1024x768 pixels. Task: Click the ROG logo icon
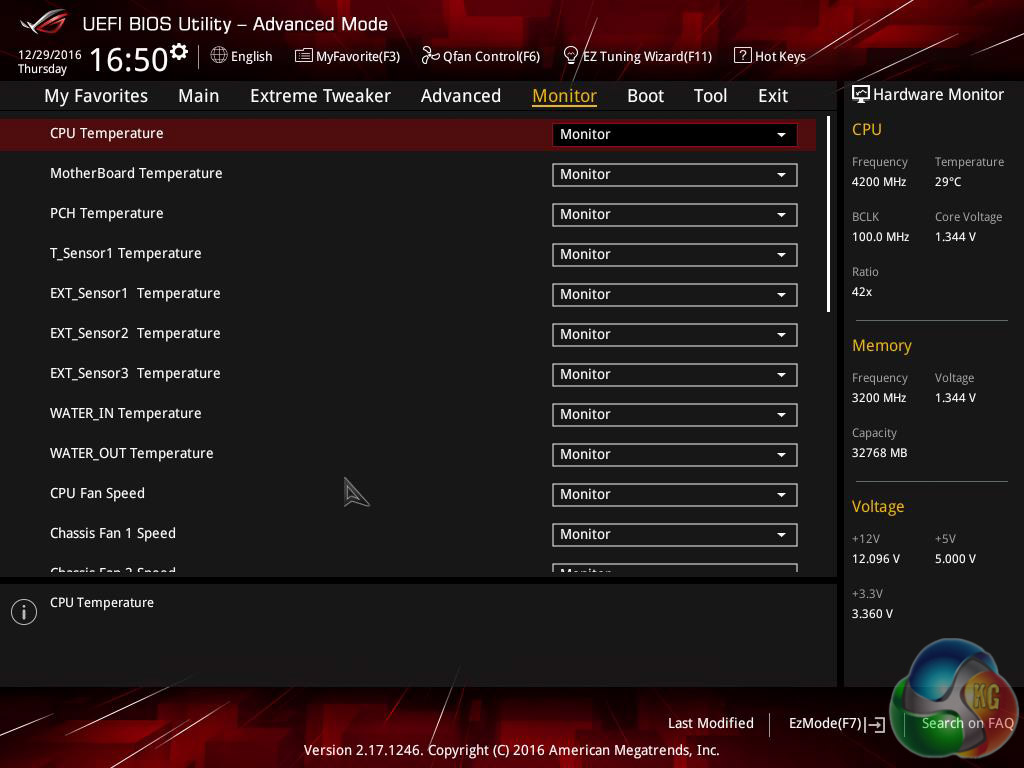click(x=43, y=22)
